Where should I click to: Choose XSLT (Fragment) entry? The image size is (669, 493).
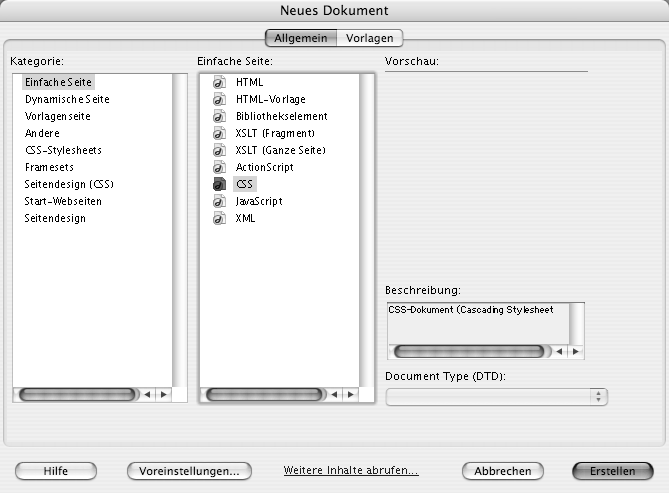coord(275,133)
